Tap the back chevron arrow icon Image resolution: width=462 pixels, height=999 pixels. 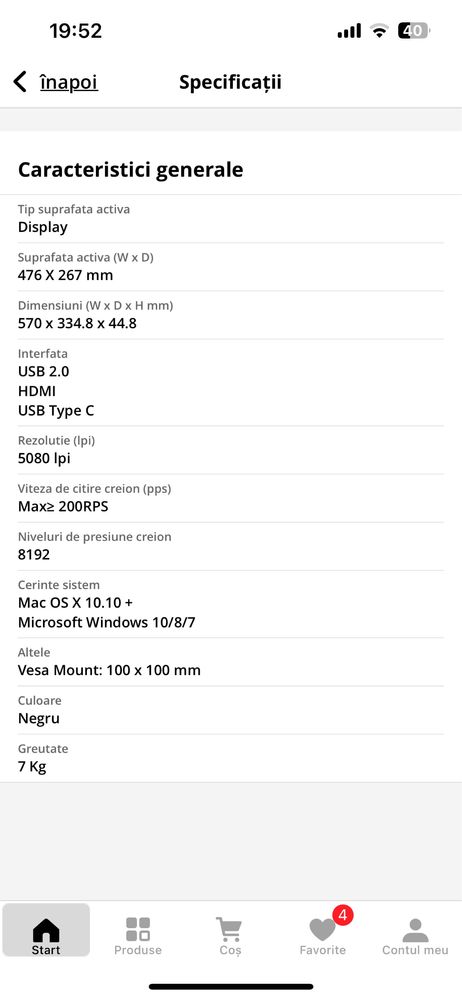pos(20,82)
